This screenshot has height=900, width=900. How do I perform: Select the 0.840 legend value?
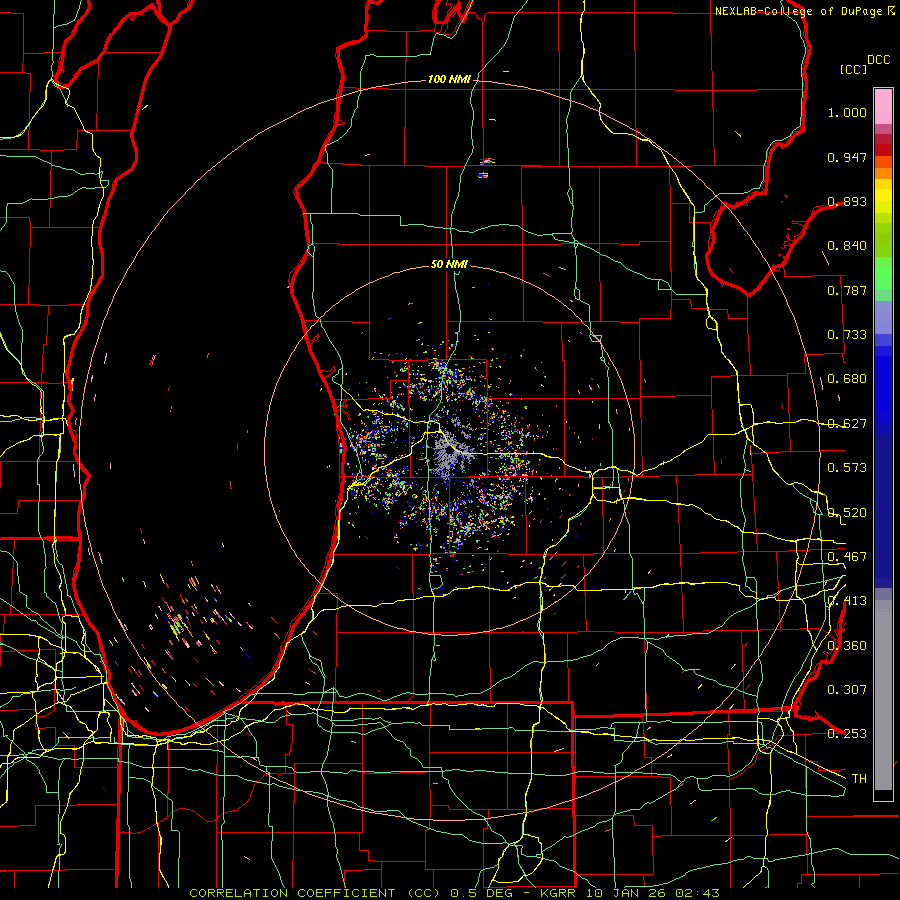pos(847,246)
